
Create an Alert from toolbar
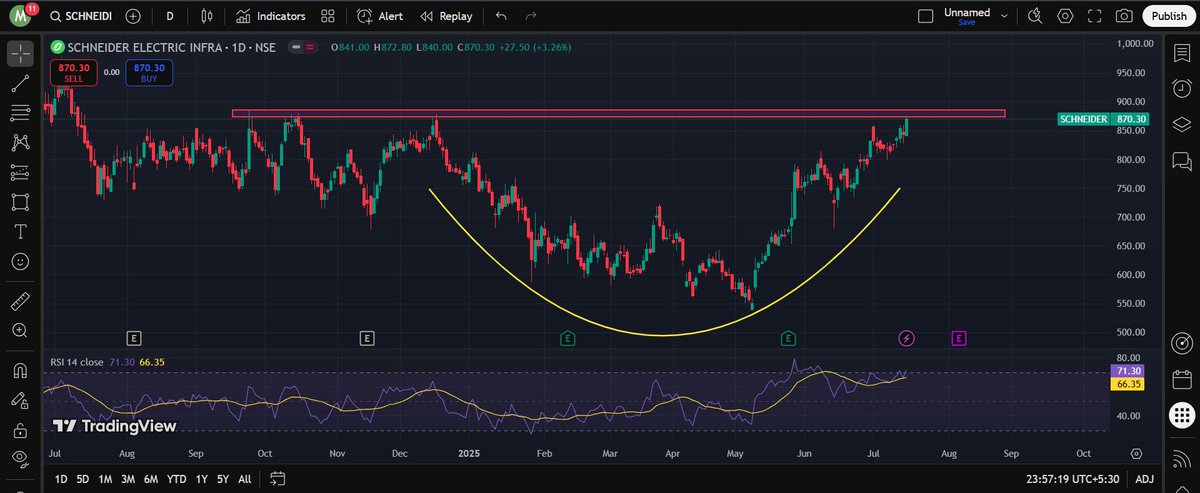(380, 16)
